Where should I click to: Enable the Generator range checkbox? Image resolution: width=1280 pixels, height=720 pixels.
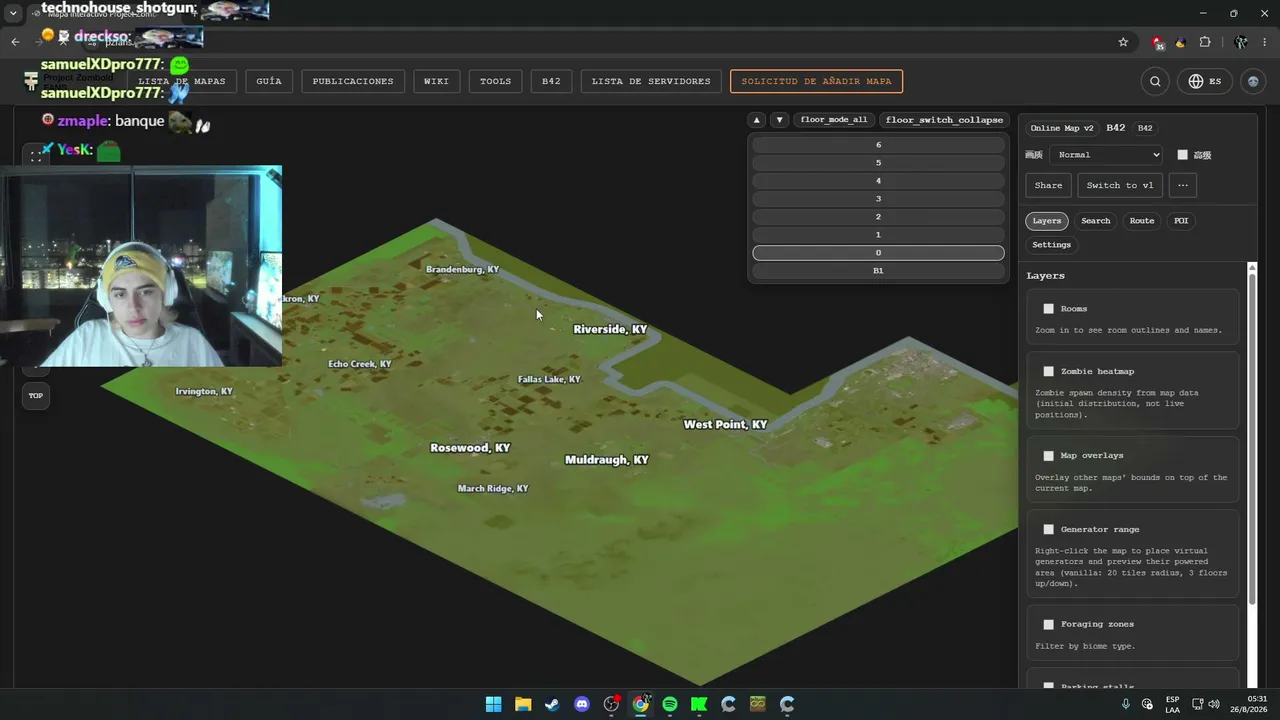[1048, 530]
